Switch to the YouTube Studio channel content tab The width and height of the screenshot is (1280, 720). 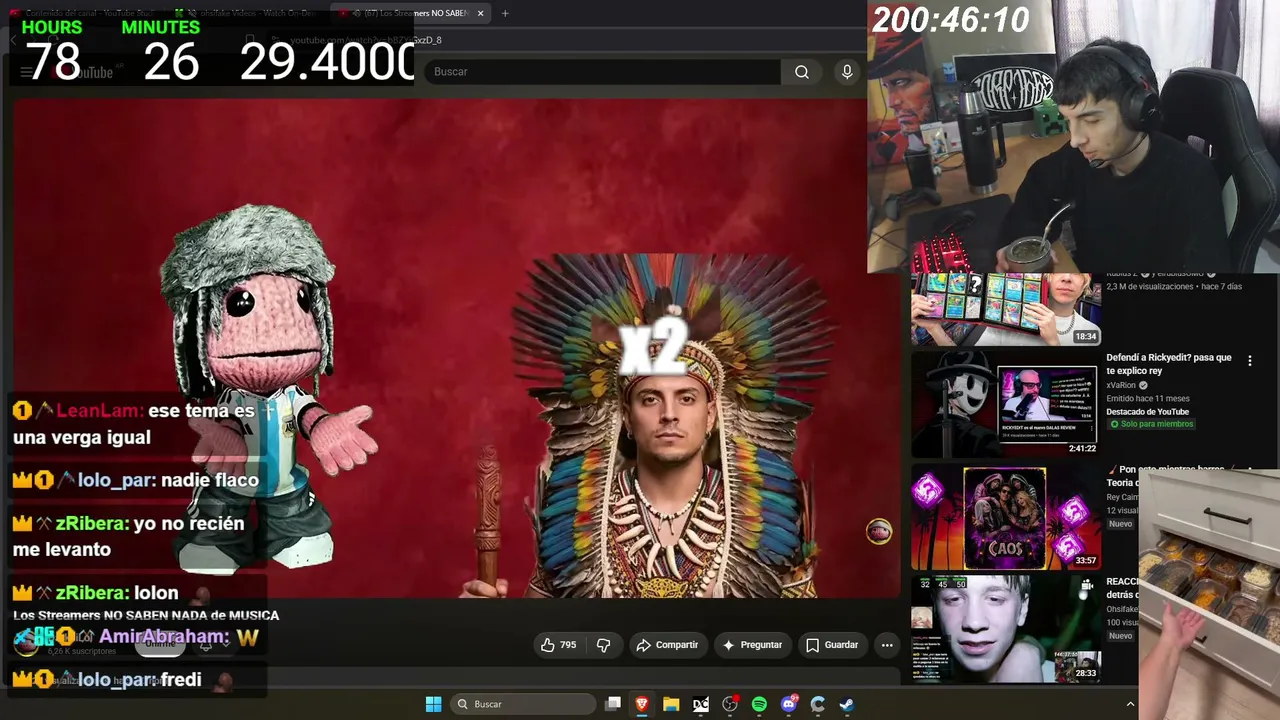pyautogui.click(x=80, y=13)
